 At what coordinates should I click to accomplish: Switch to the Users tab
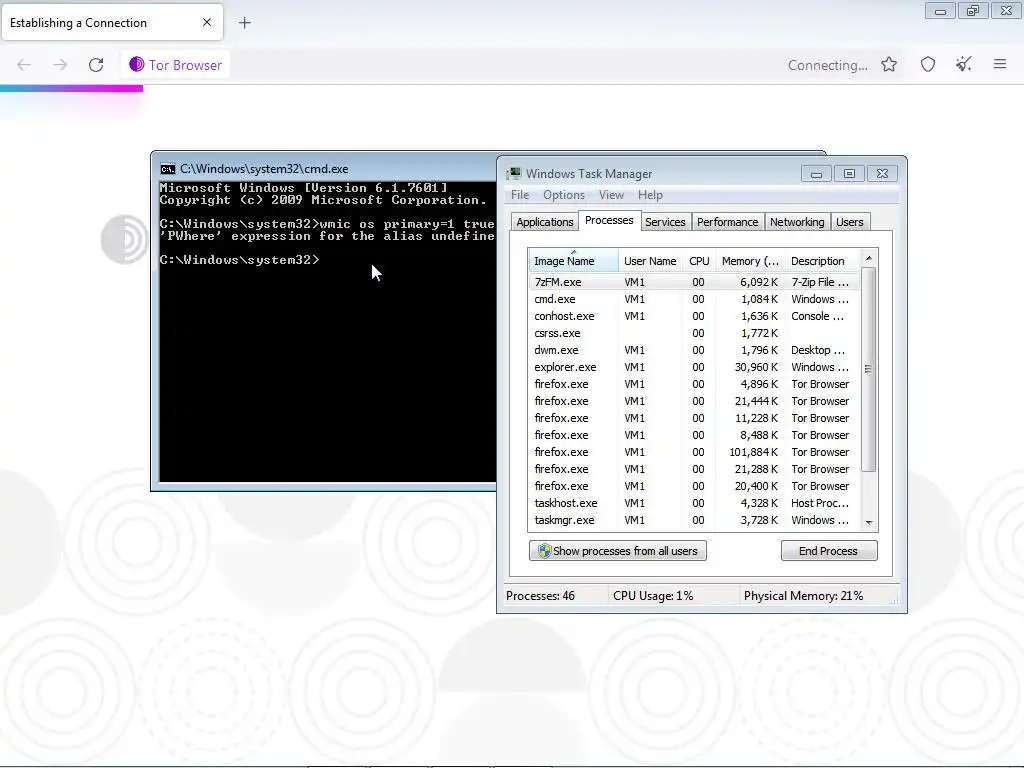coord(850,222)
